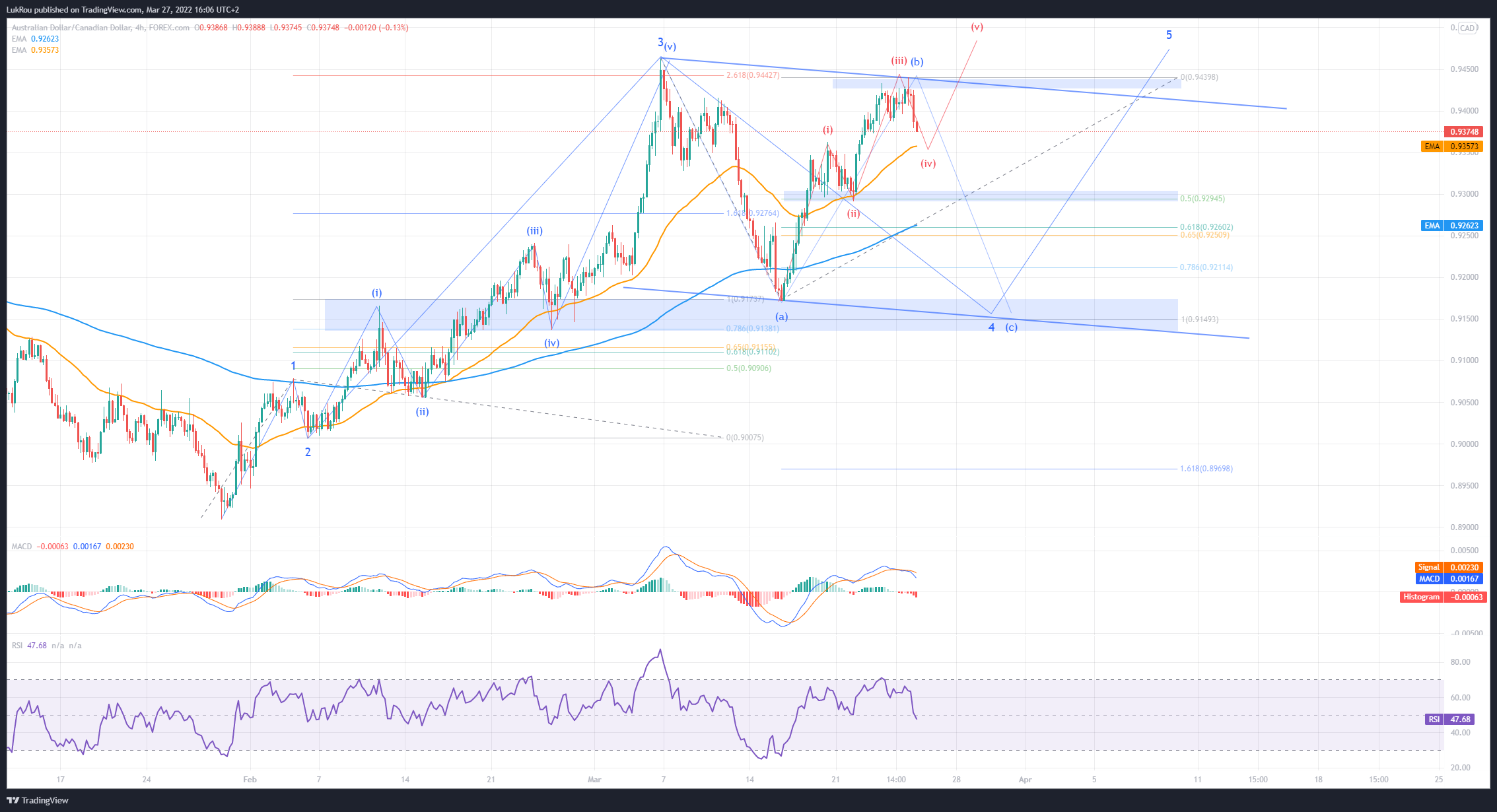Click the LukRou published header text

click(123, 10)
